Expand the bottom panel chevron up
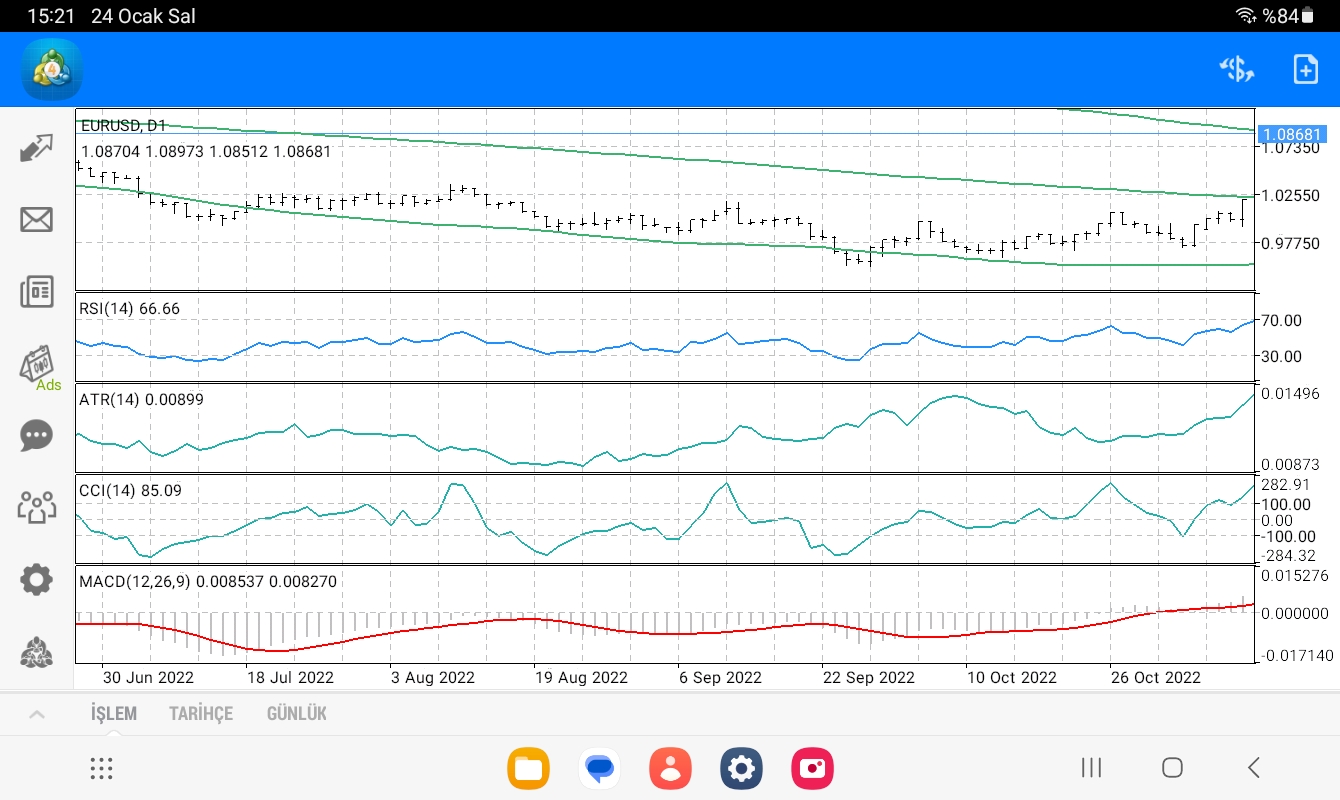The image size is (1340, 800). coord(36,714)
